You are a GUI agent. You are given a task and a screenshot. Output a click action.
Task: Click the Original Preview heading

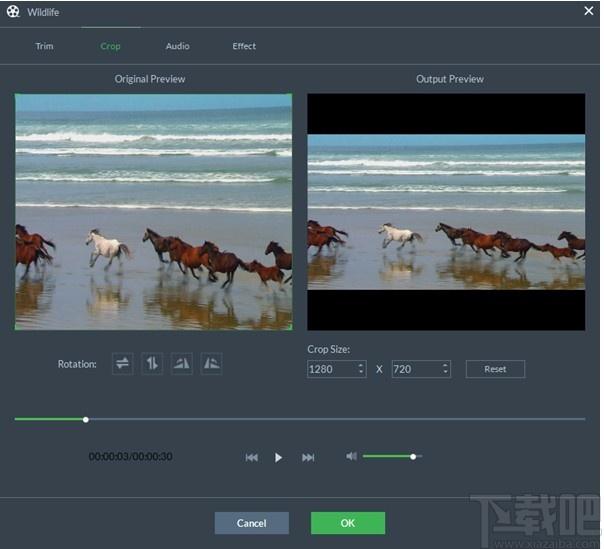click(150, 79)
